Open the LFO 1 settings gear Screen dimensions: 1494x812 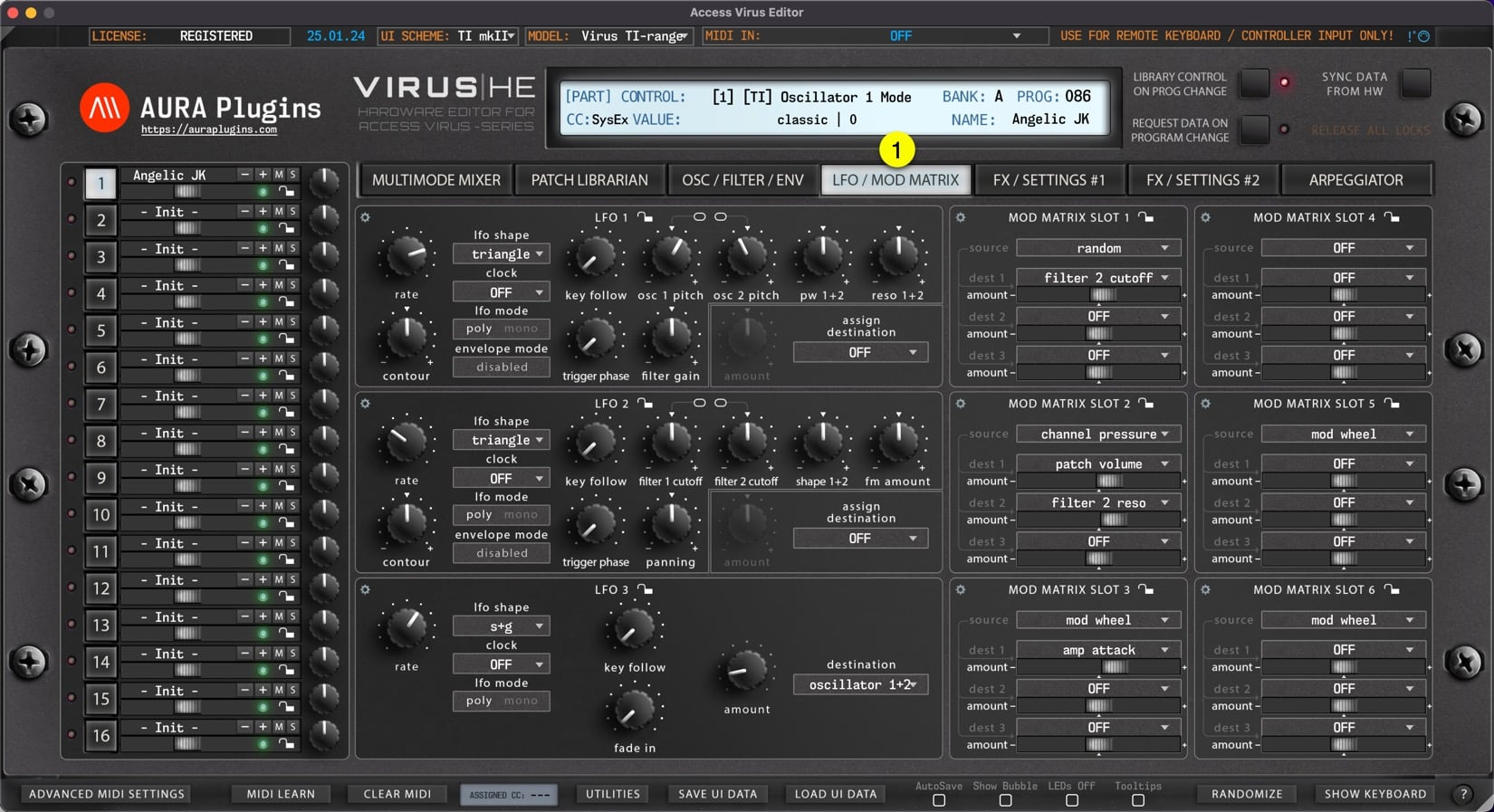pos(365,217)
